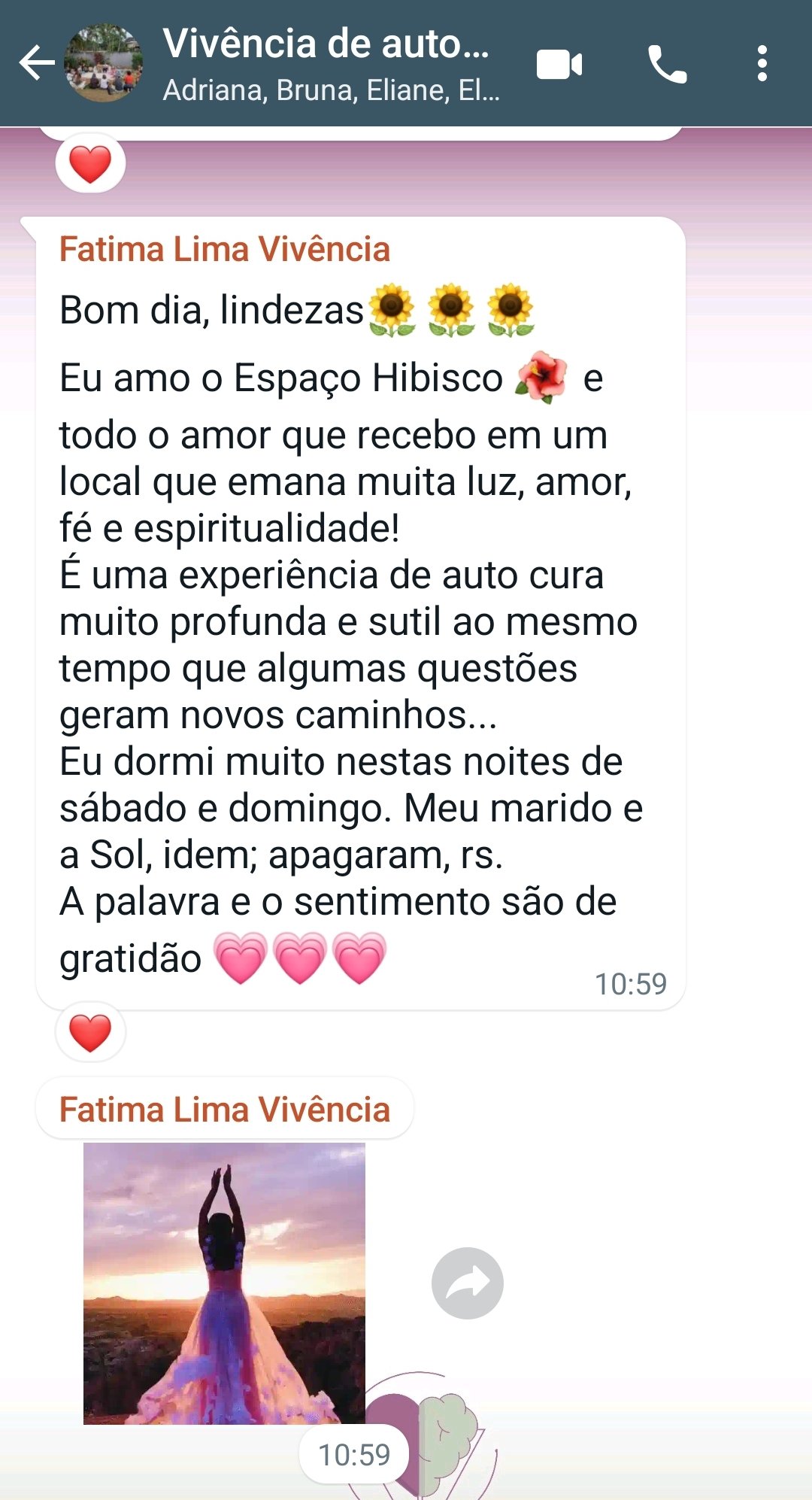Viewport: 812px width, 1500px height.
Task: Open the group profile picture
Action: (x=103, y=62)
